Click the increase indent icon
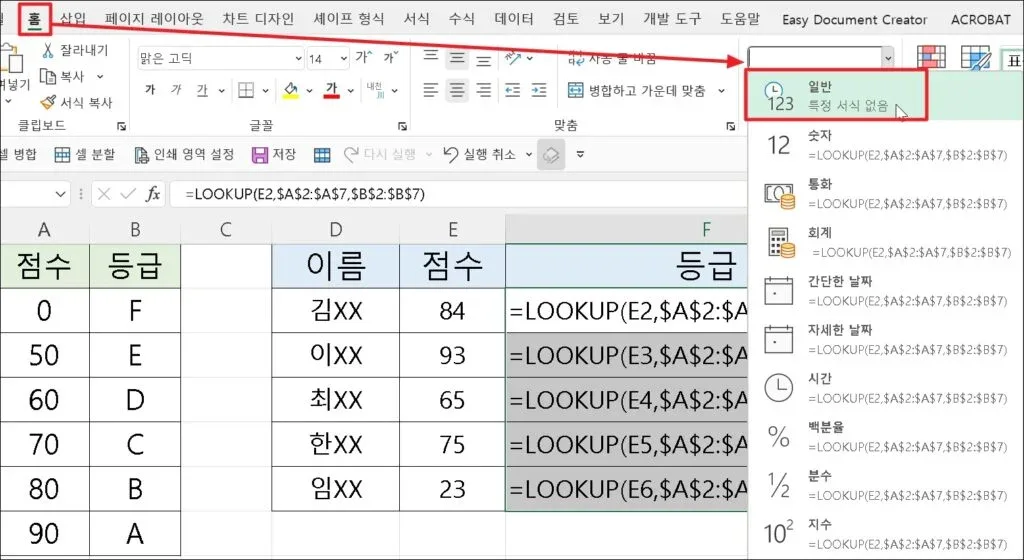The width and height of the screenshot is (1024, 560). pyautogui.click(x=539, y=90)
